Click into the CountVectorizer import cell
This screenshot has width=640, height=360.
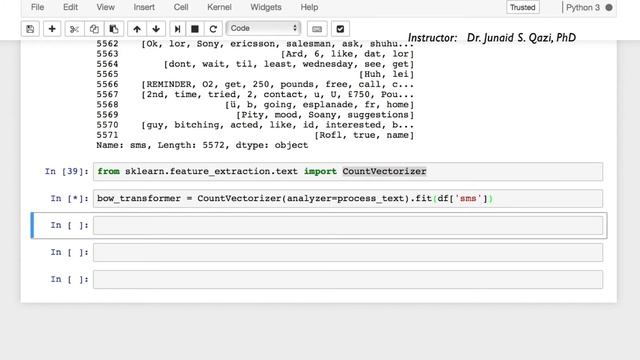pyautogui.click(x=348, y=171)
